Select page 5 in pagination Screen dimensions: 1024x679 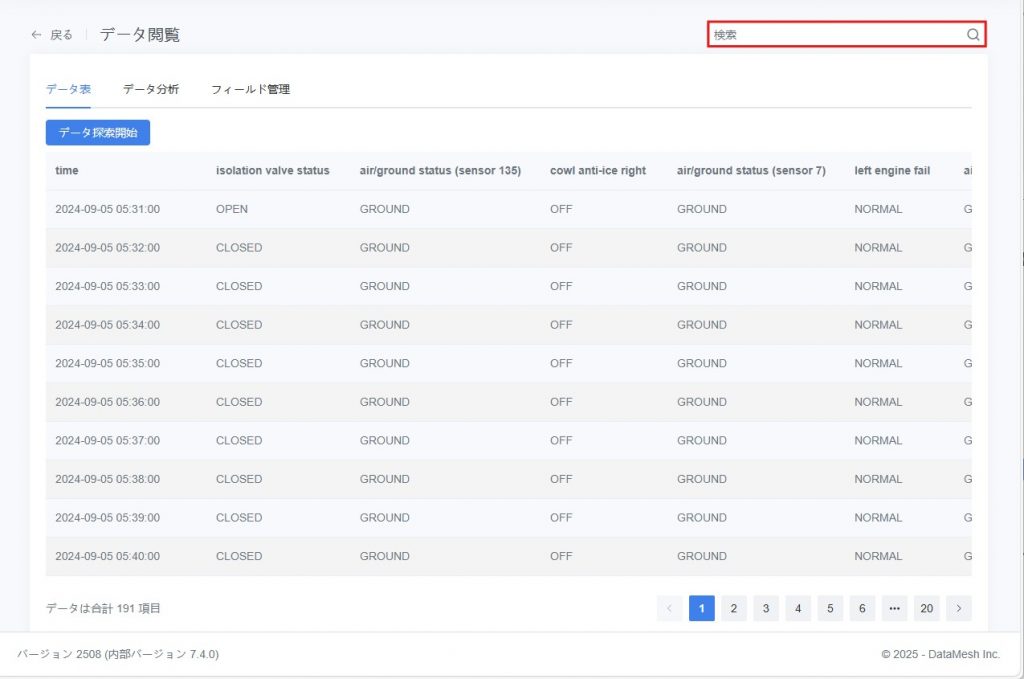830,608
